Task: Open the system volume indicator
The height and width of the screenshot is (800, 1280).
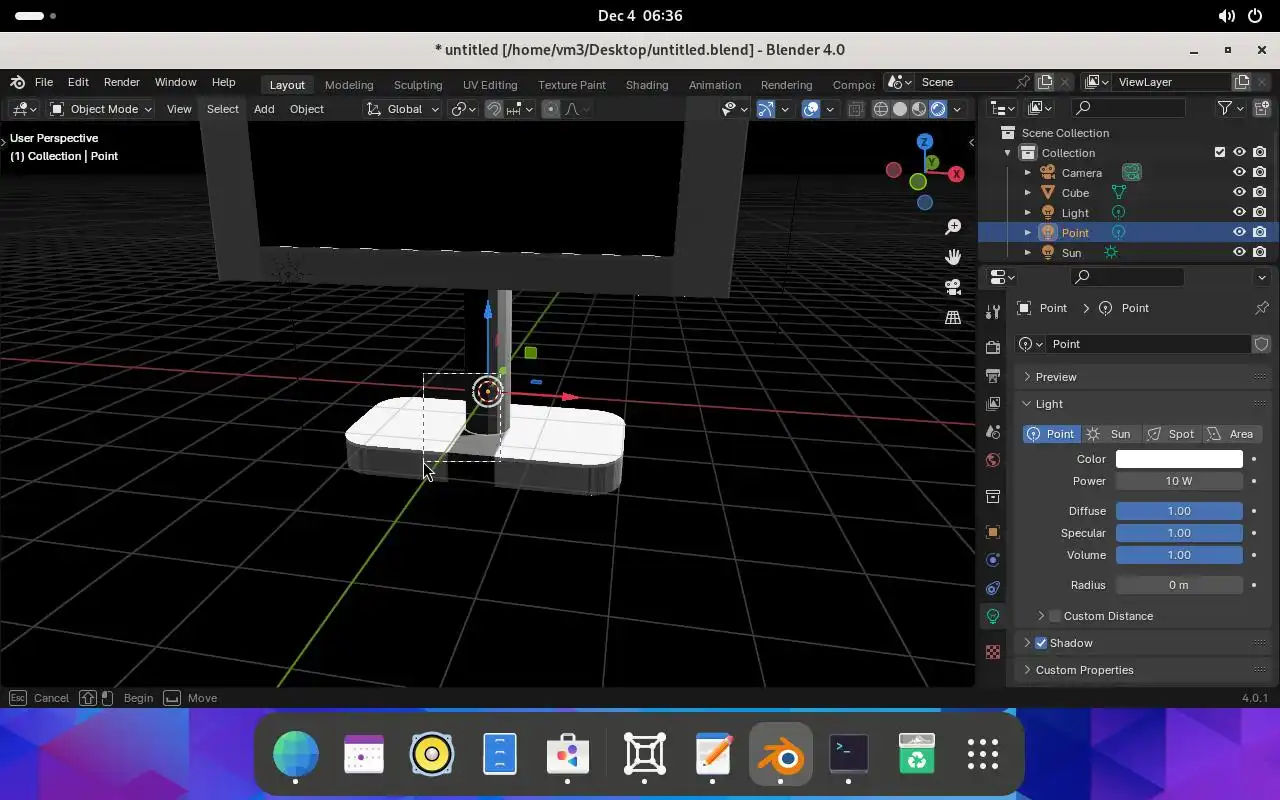Action: (x=1226, y=16)
